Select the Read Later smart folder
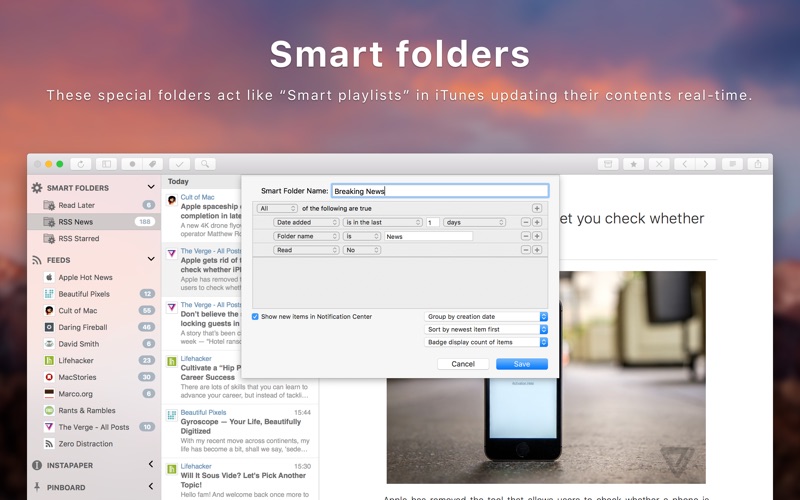Image resolution: width=800 pixels, height=500 pixels. [x=76, y=205]
